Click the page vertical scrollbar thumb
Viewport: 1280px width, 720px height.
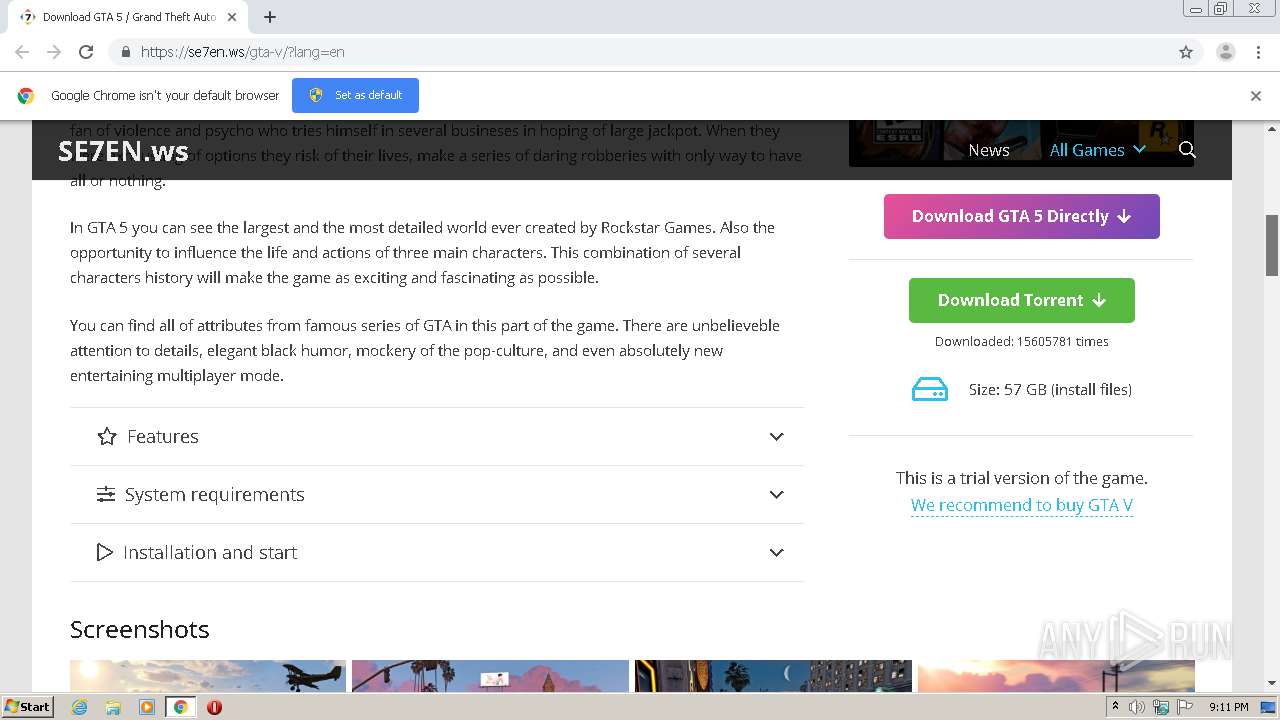click(x=1272, y=244)
